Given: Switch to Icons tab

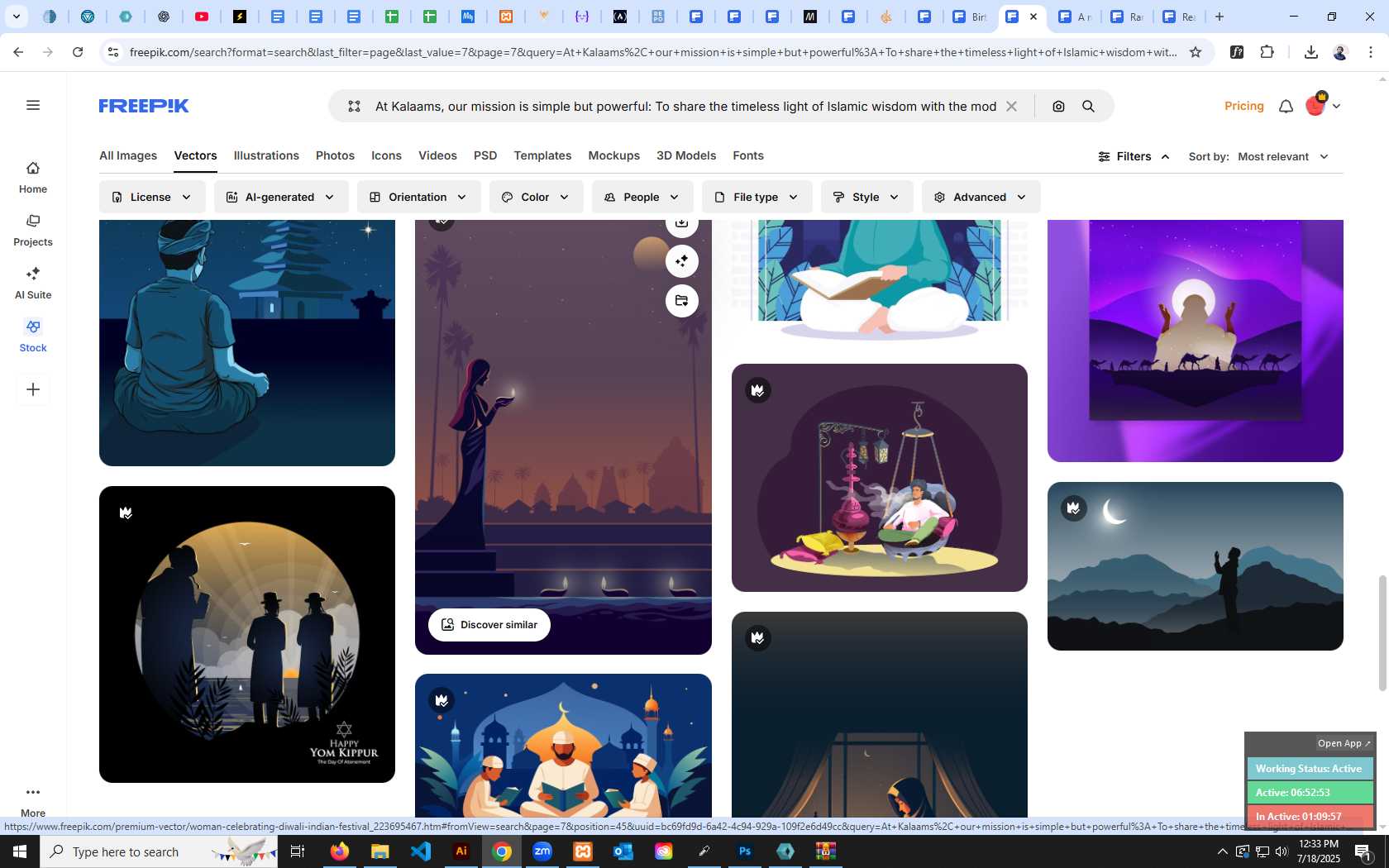Looking at the screenshot, I should click(386, 155).
